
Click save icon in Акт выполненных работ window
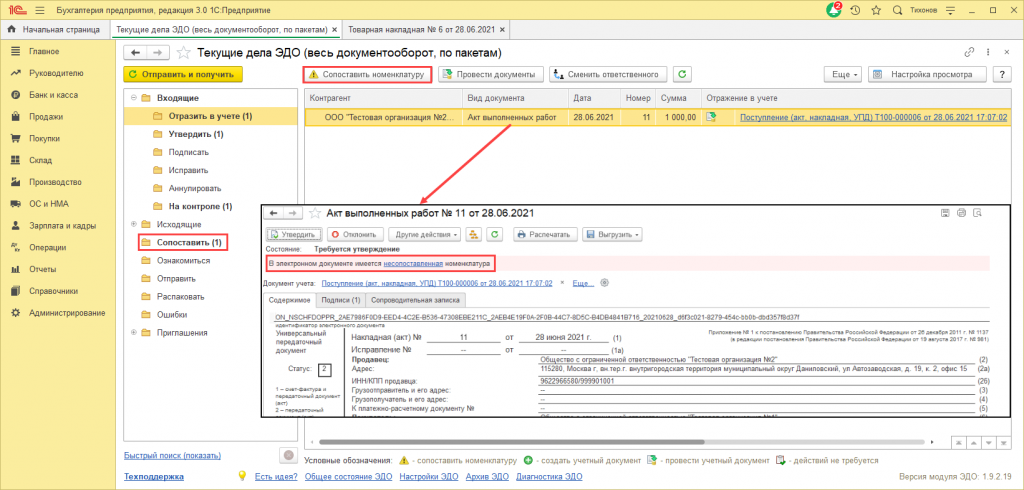[945, 212]
